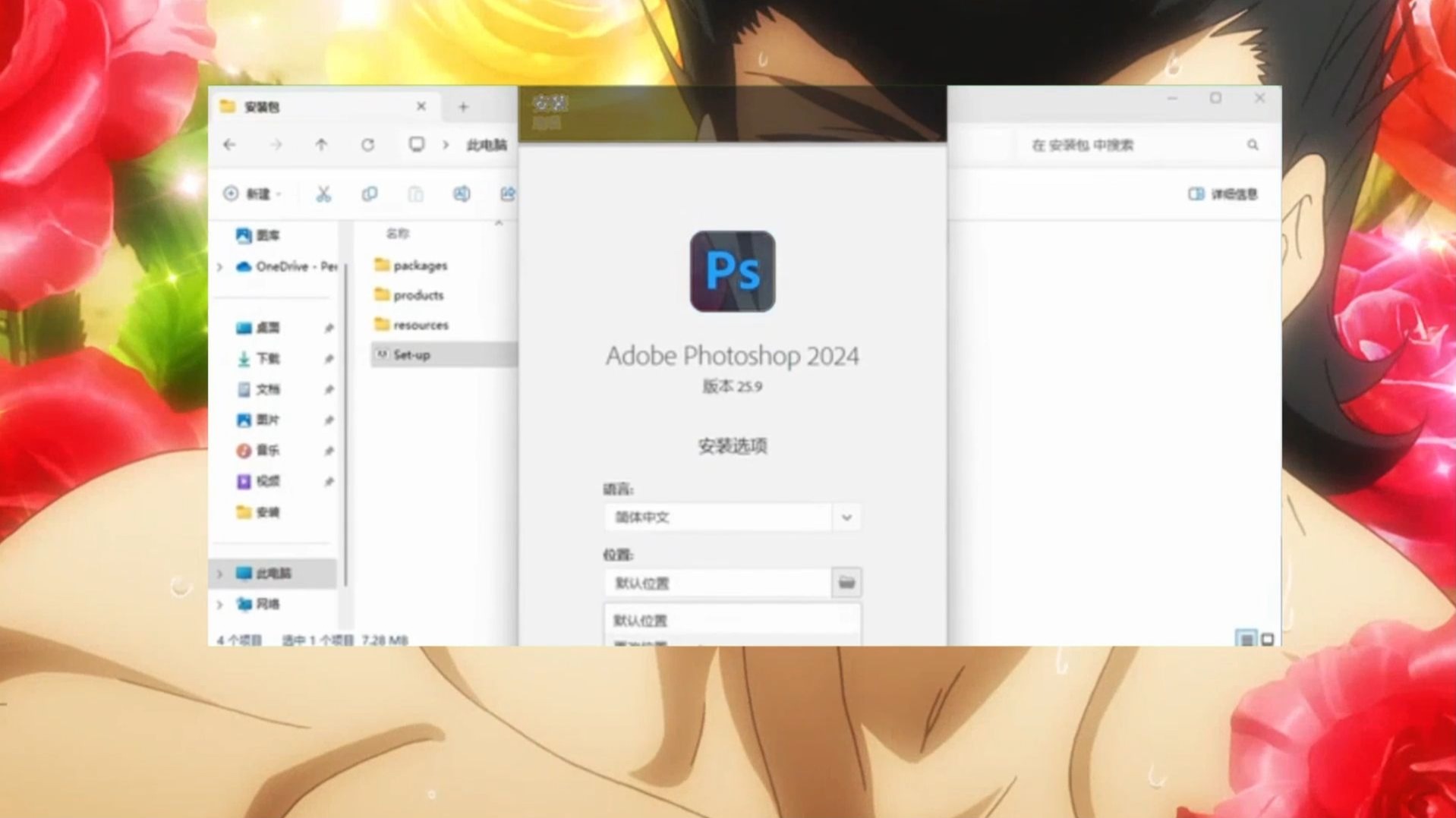The height and width of the screenshot is (818, 1456).
Task: Open the 简体中文 language dropdown
Action: pos(845,517)
